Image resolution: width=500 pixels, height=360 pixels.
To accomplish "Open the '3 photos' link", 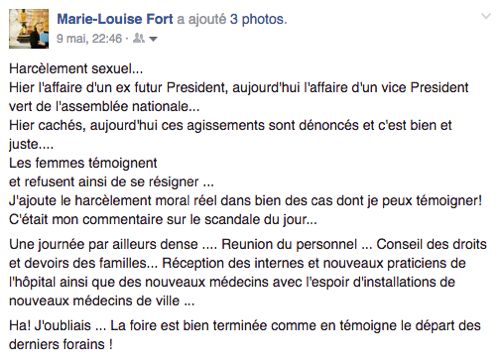I will (x=258, y=19).
